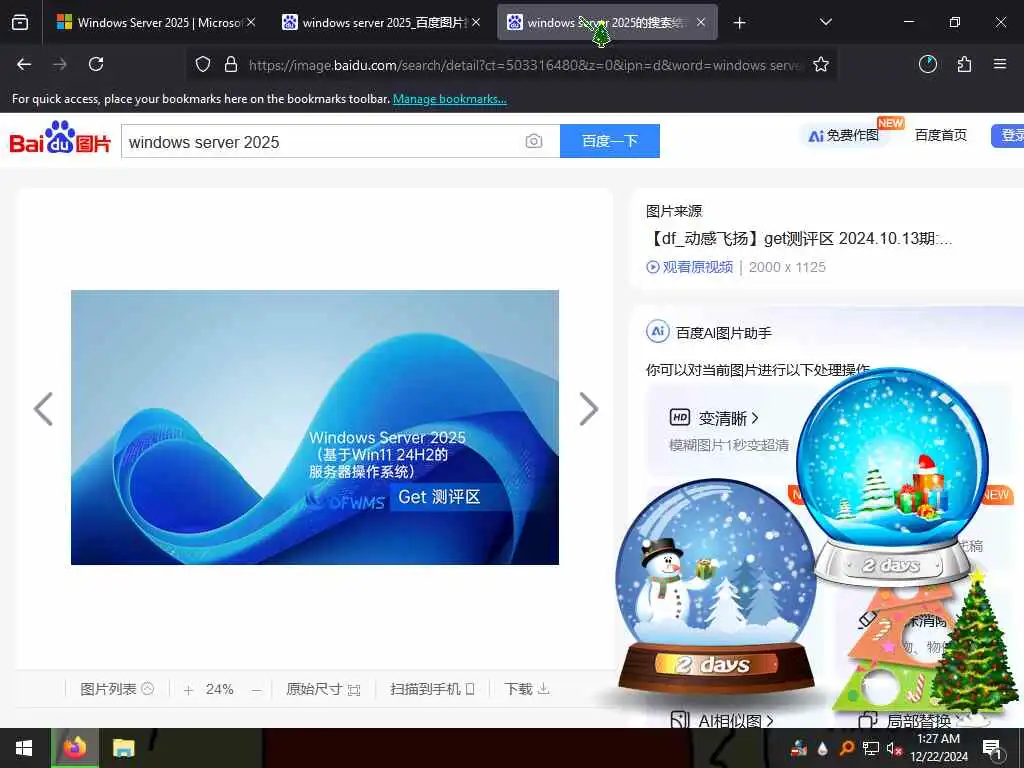
Task: Click the snowman snow globe widget
Action: click(x=716, y=586)
